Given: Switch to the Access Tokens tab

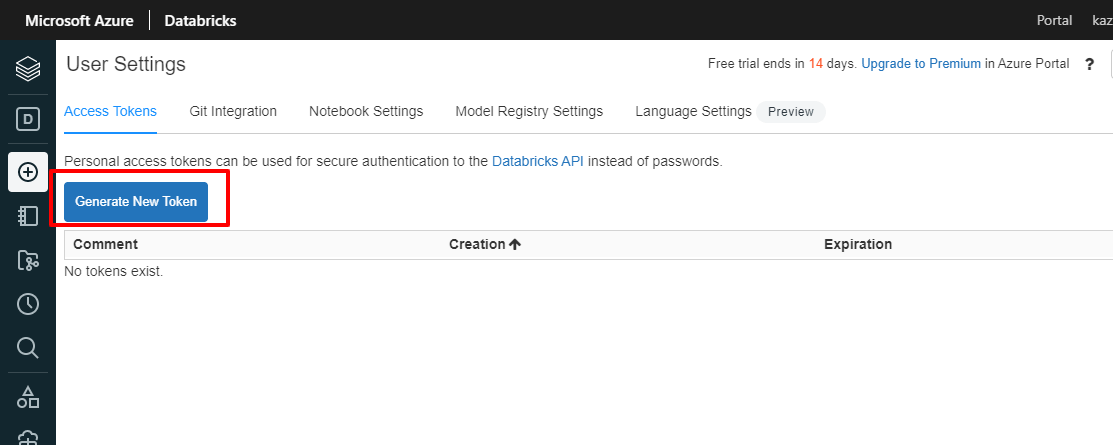Looking at the screenshot, I should coord(110,111).
